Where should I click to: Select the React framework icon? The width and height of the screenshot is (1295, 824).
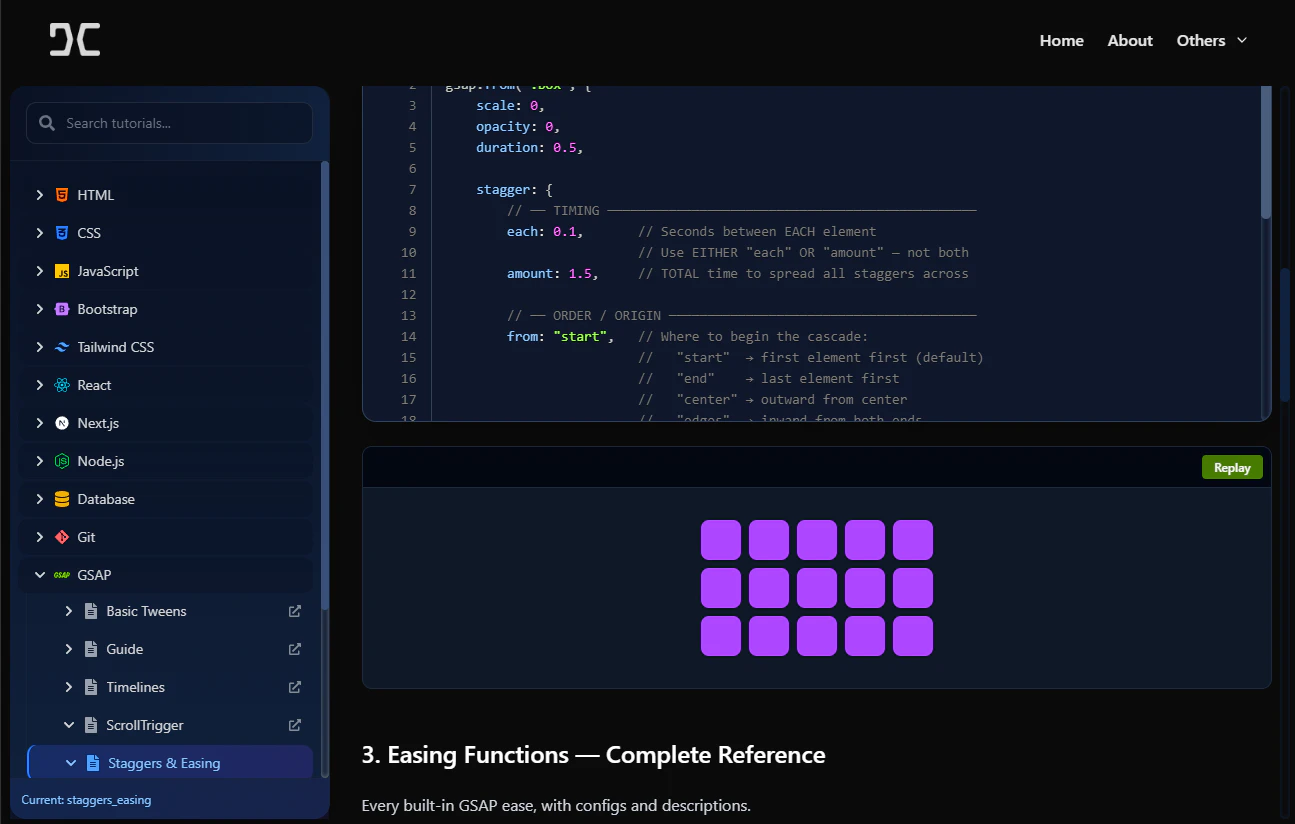(x=62, y=384)
